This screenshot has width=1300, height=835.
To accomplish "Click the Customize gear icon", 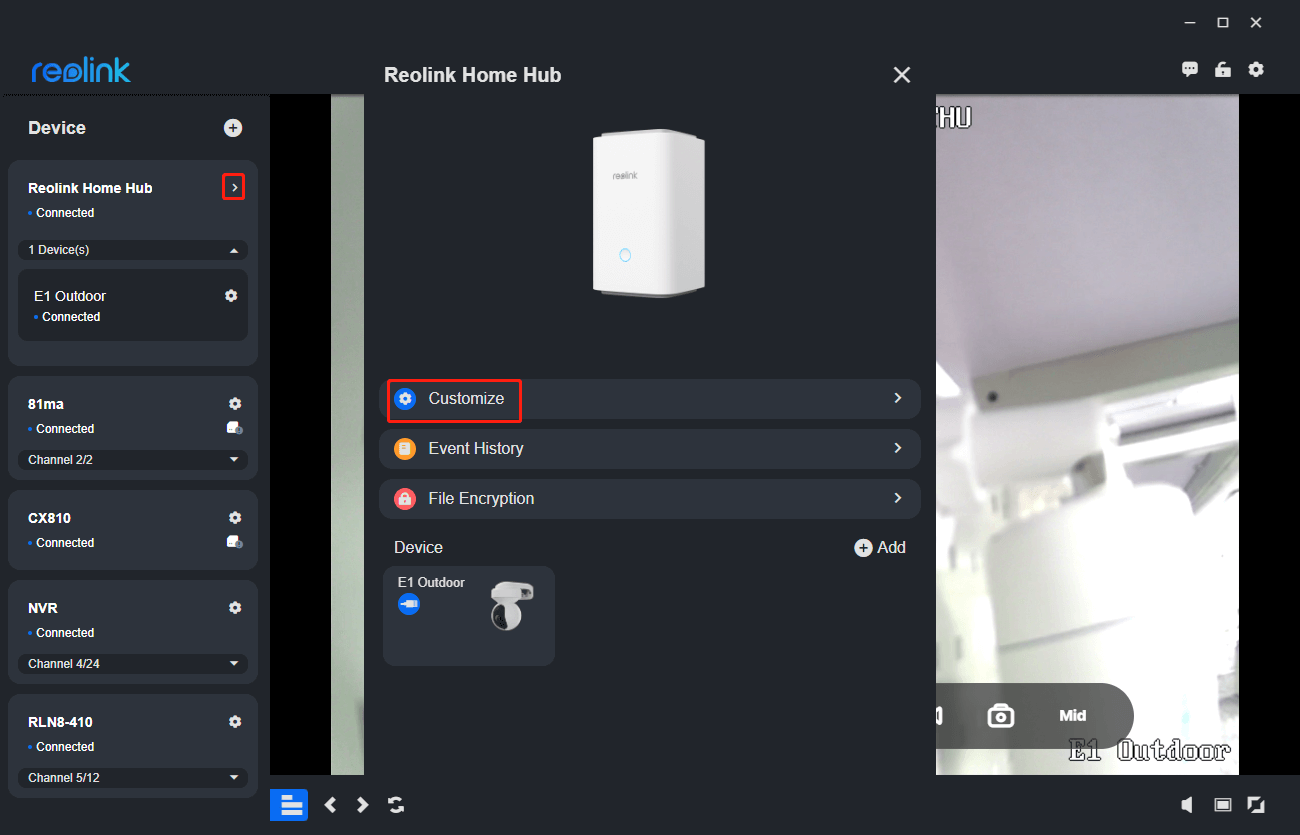I will [405, 399].
